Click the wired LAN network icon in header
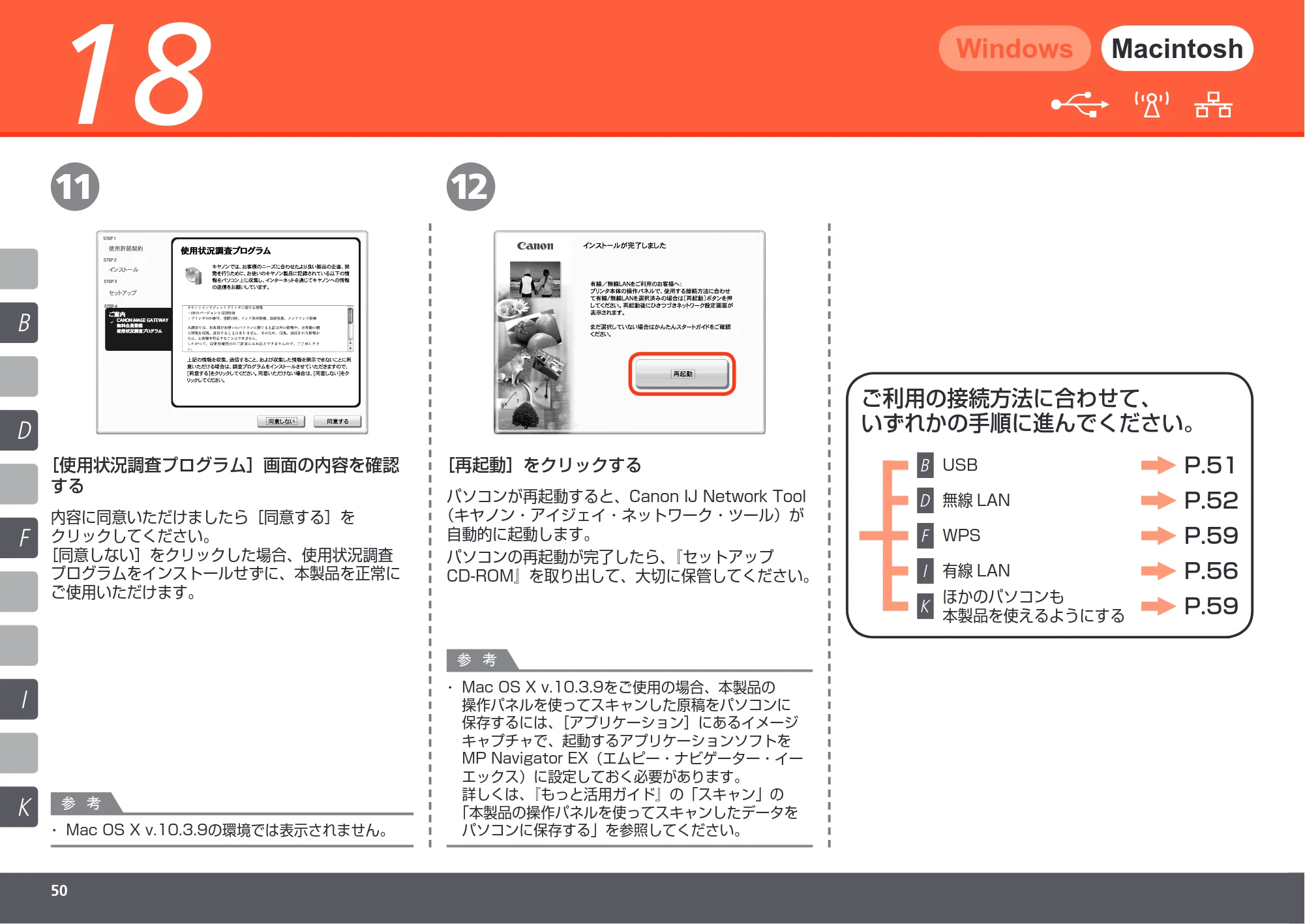Viewport: 1305px width, 924px height. (x=1213, y=104)
